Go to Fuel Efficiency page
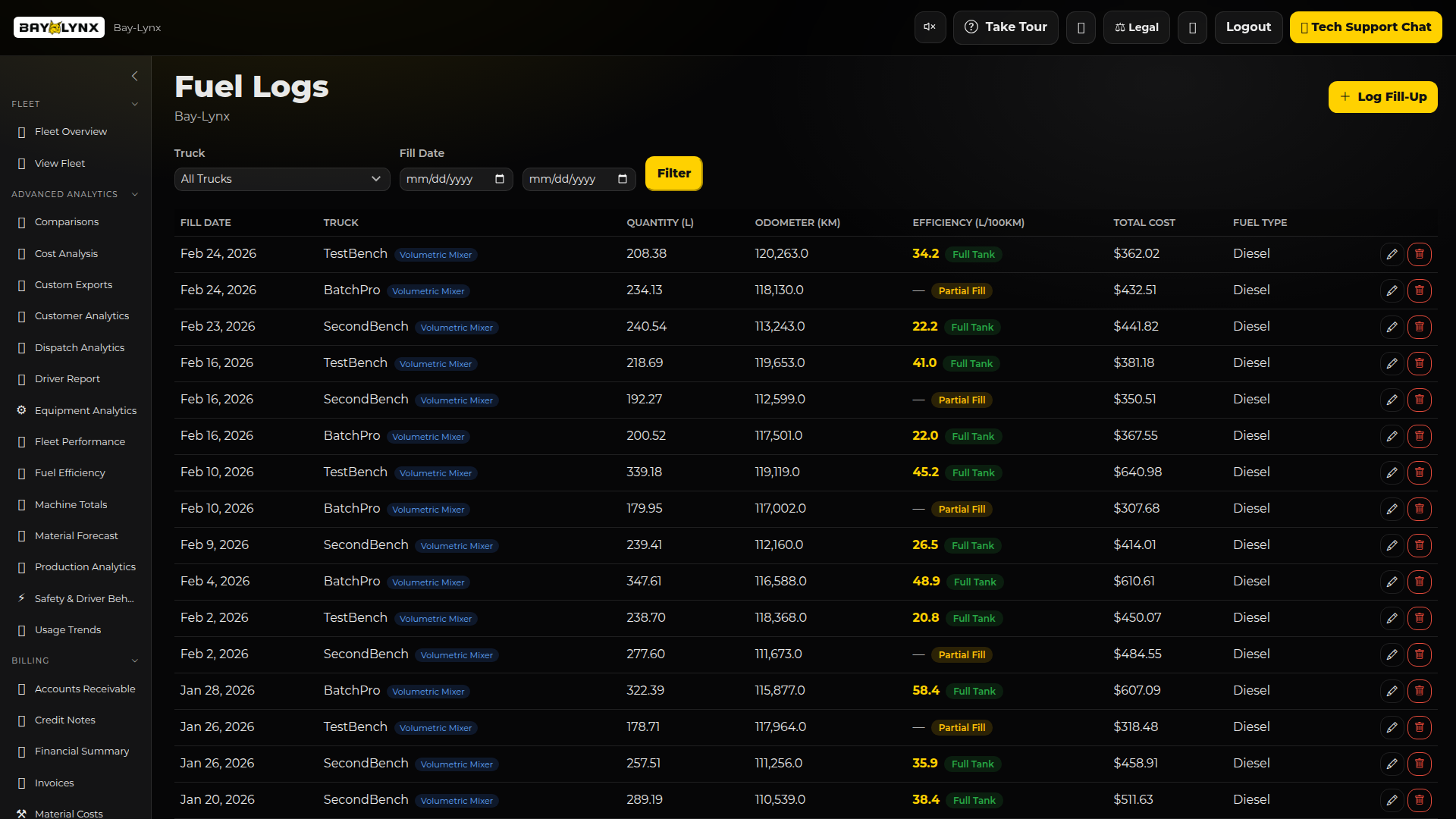 click(x=70, y=472)
